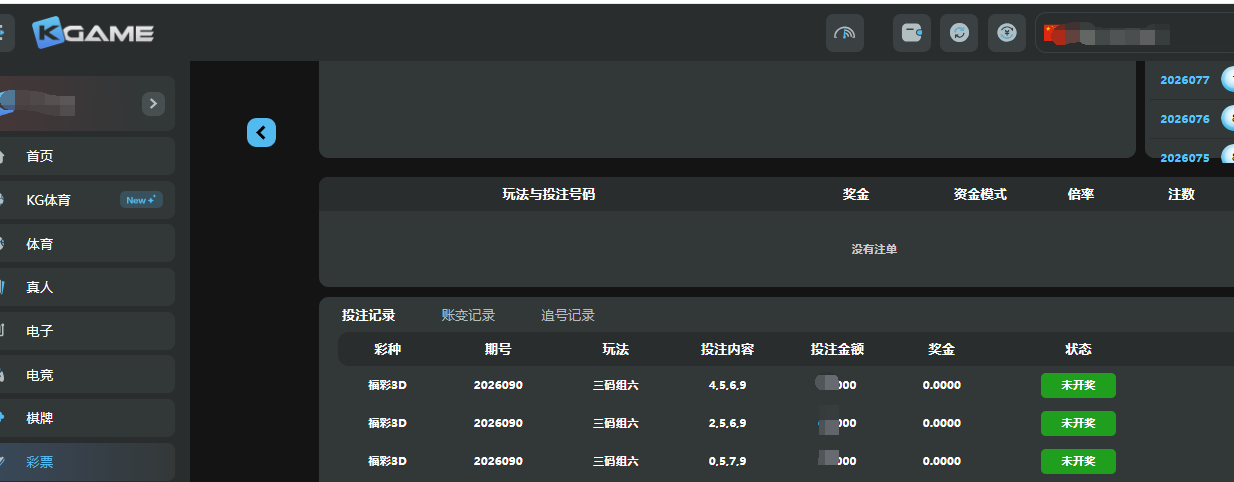Screen dimensions: 1234x482
Task: Click the yuan transfer icon
Action: [1006, 33]
